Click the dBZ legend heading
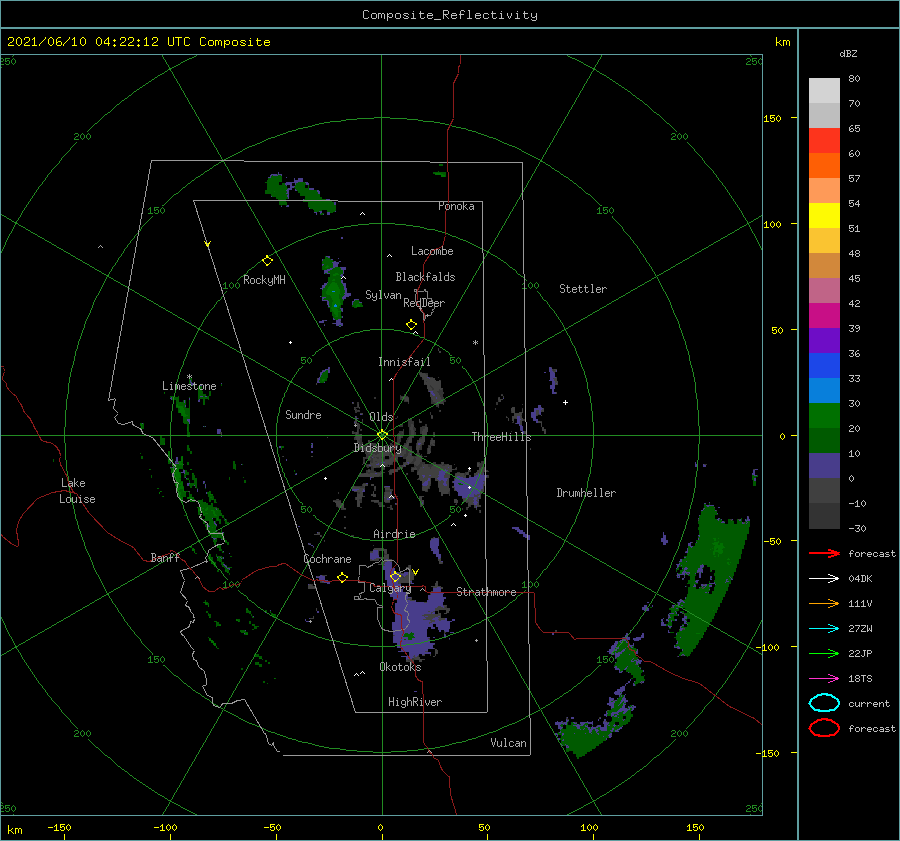900x841 pixels. point(848,53)
